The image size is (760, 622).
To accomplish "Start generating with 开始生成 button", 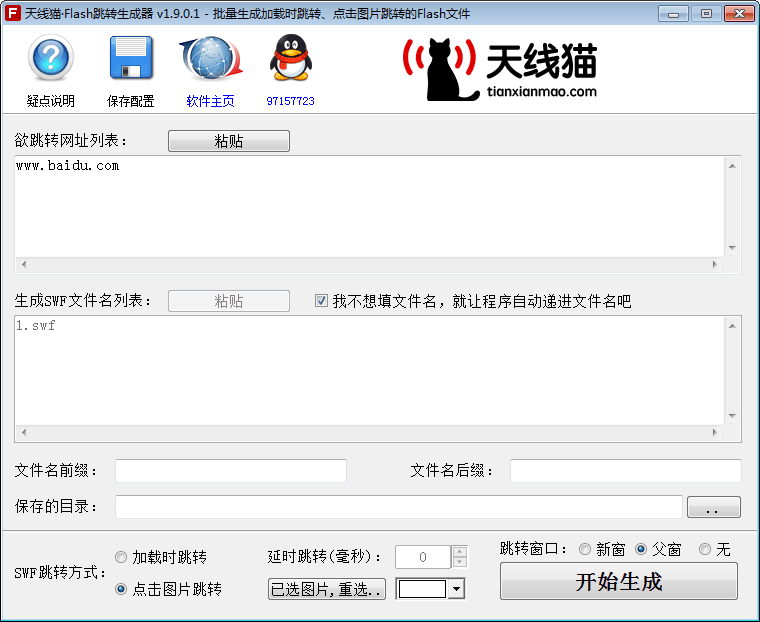I will 619,581.
